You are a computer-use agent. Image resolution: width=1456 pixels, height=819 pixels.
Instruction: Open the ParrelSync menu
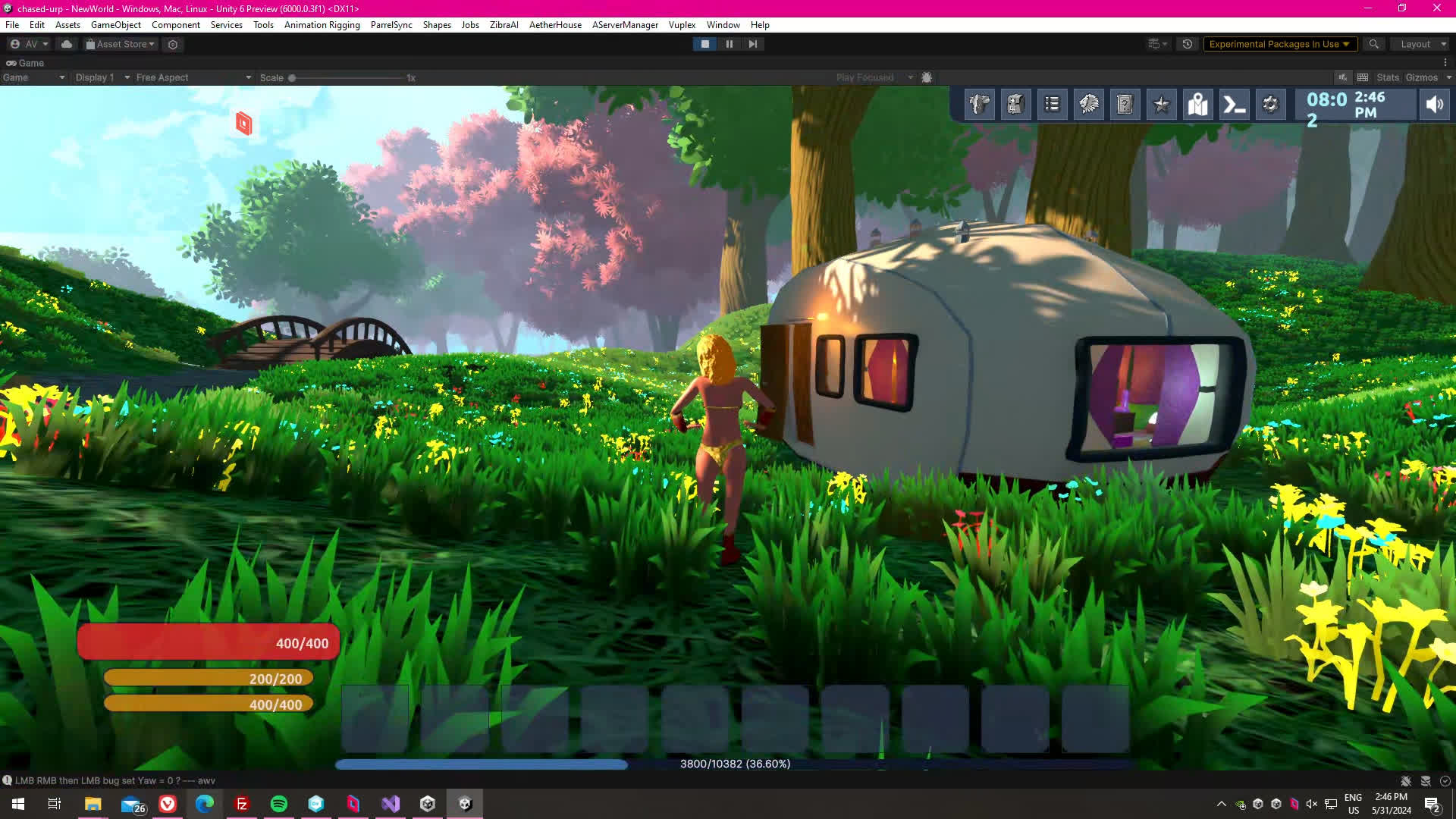pos(391,25)
